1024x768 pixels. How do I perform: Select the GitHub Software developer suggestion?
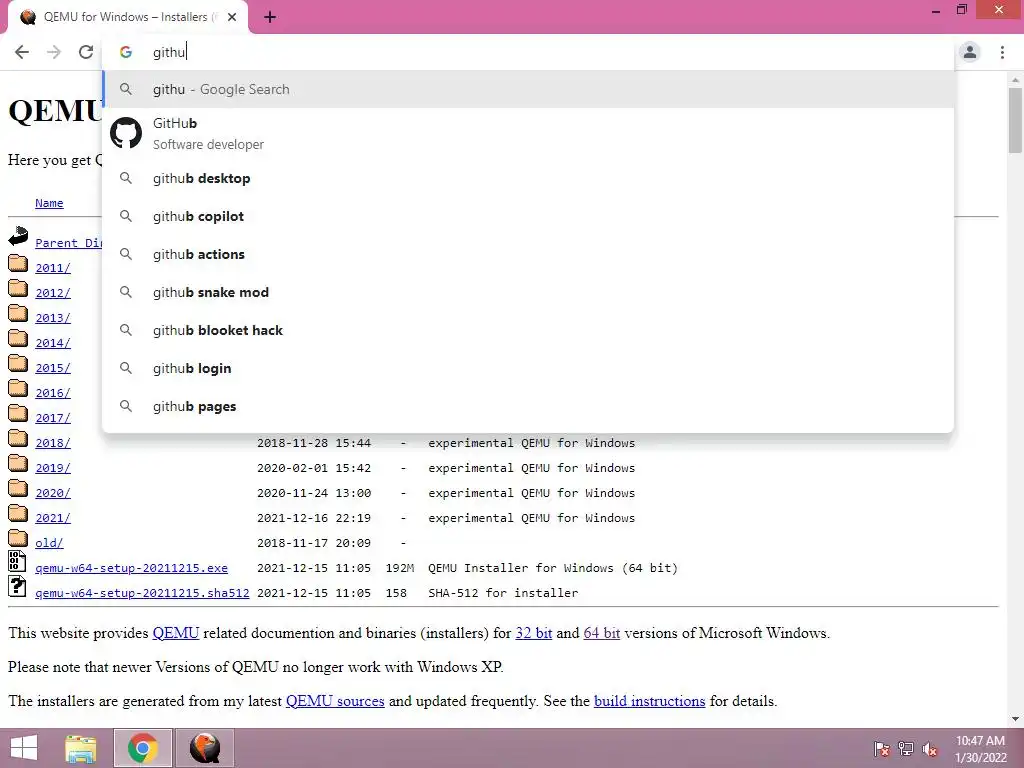[528, 133]
